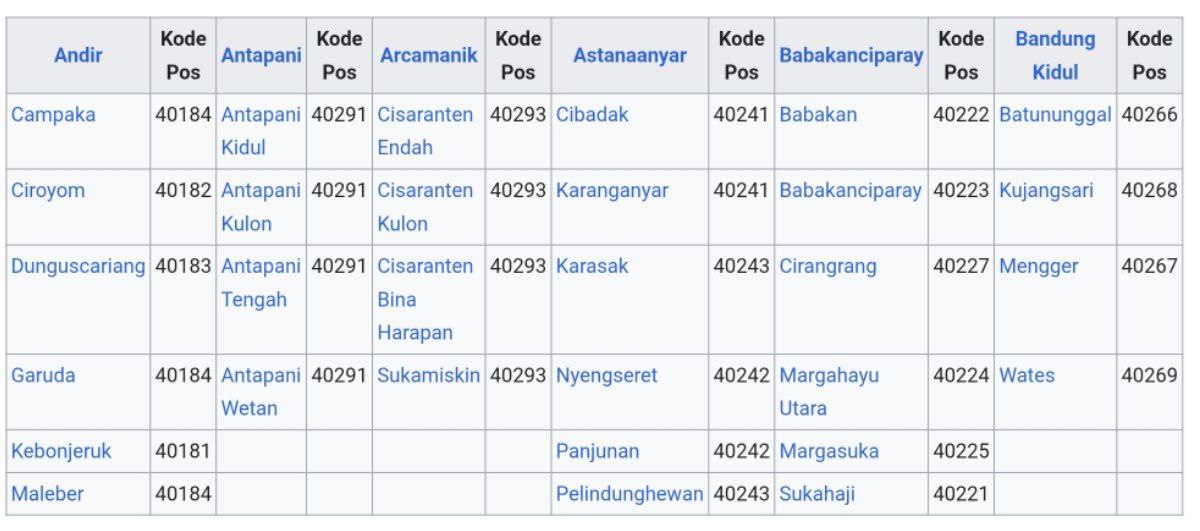Open the Astanaanyar header link

coord(630,55)
